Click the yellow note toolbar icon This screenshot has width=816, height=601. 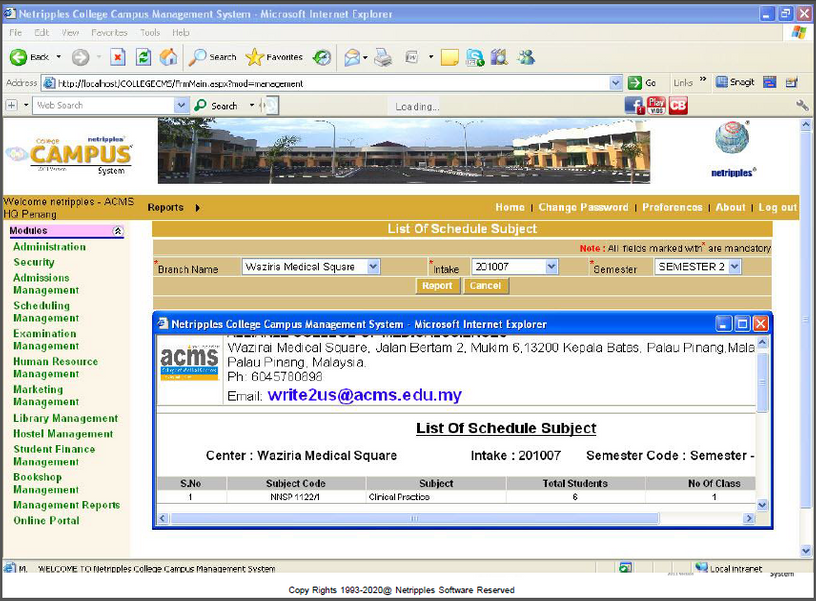(449, 57)
